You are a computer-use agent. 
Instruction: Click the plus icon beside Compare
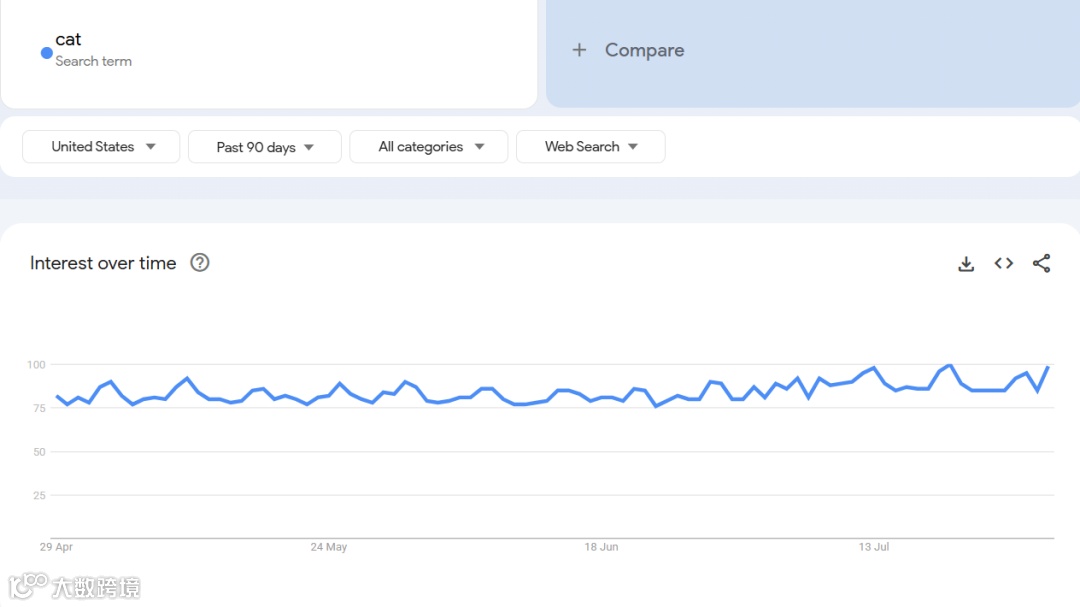579,50
